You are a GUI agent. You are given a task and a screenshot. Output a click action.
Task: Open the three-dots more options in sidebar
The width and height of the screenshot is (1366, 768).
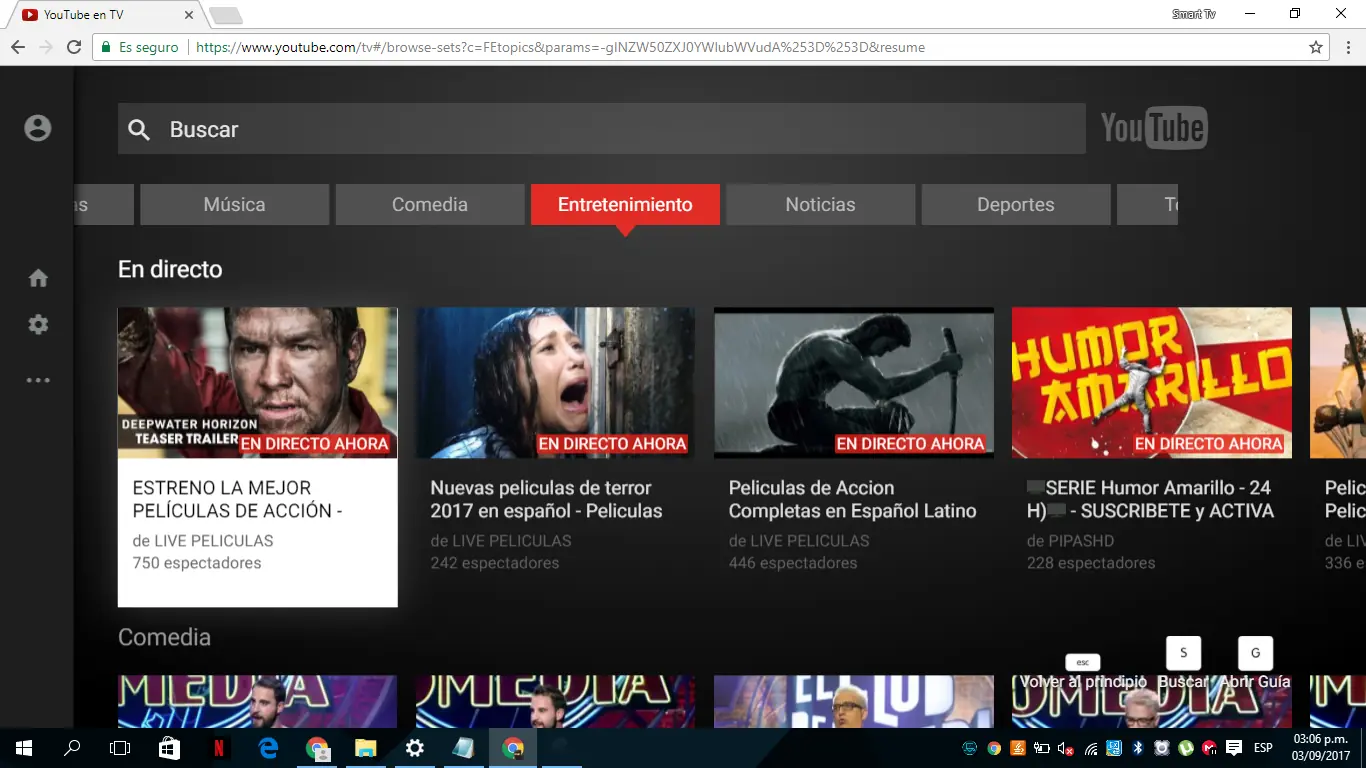38,380
